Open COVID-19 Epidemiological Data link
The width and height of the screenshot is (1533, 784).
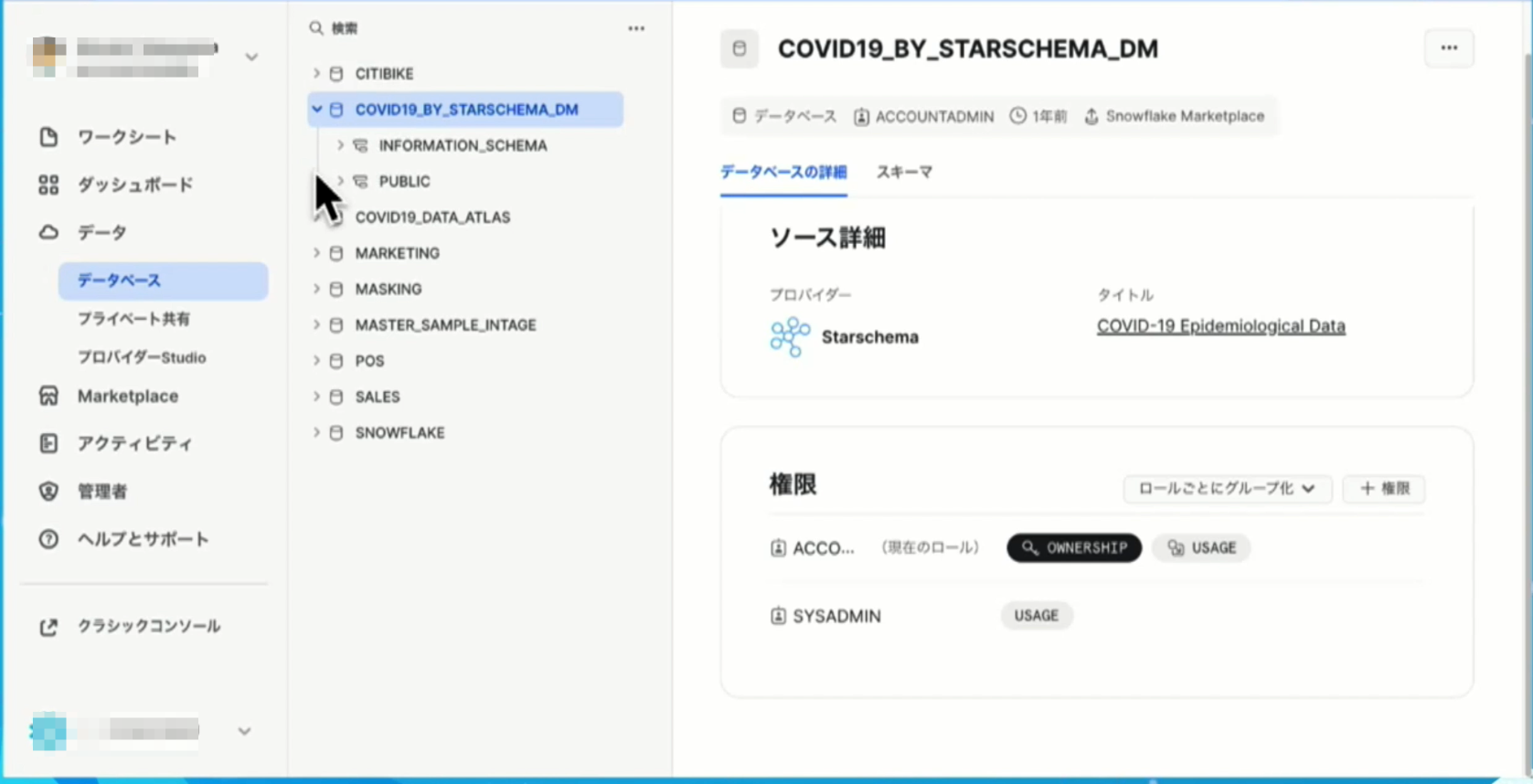click(x=1221, y=325)
